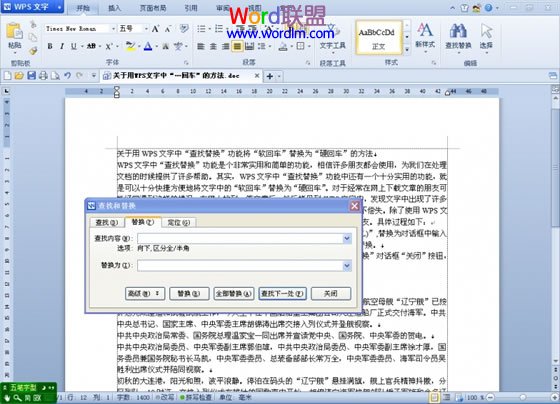Click the 关闭 button in dialog
This screenshot has width=560, height=404.
click(331, 293)
